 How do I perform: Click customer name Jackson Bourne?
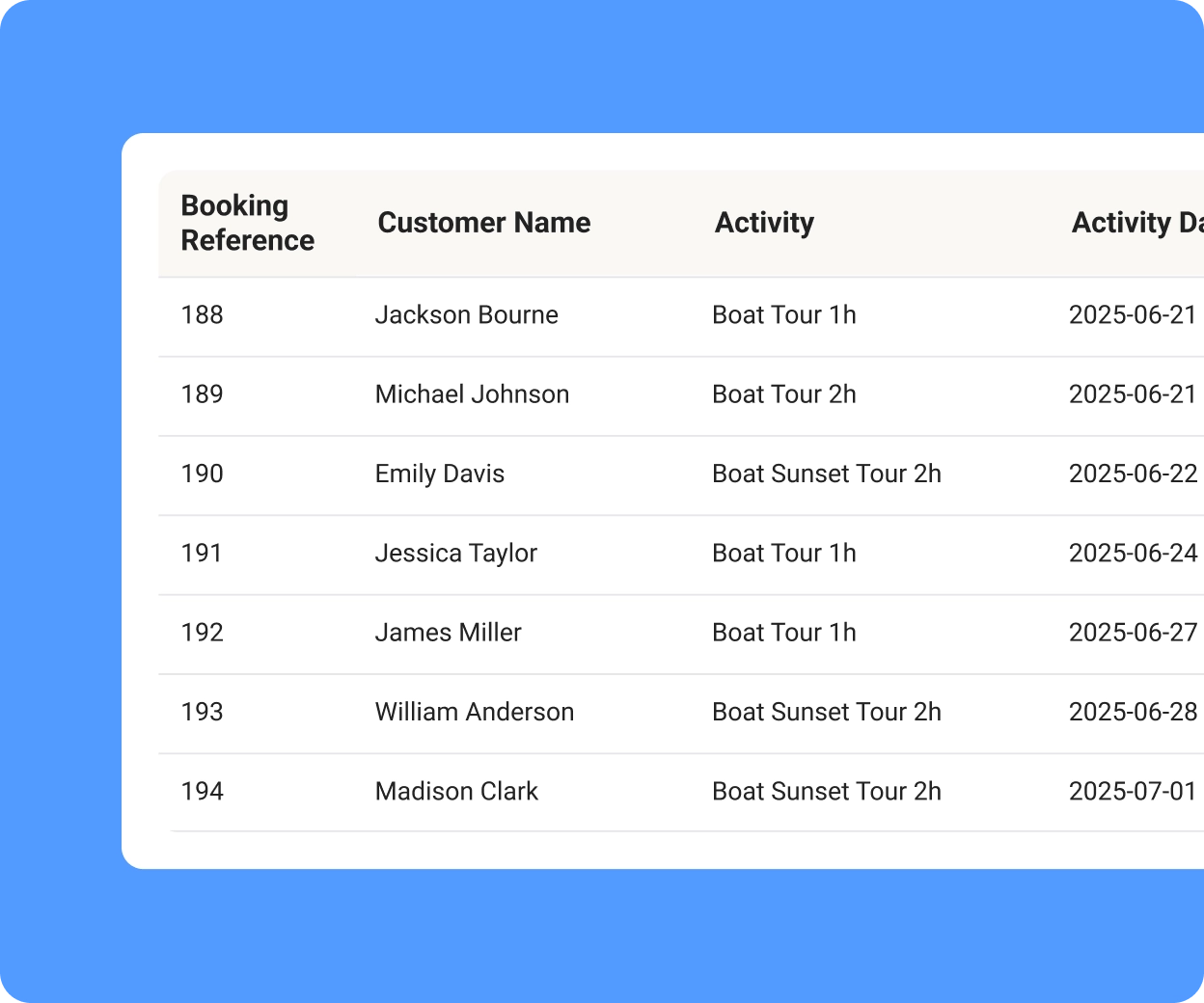coord(467,315)
